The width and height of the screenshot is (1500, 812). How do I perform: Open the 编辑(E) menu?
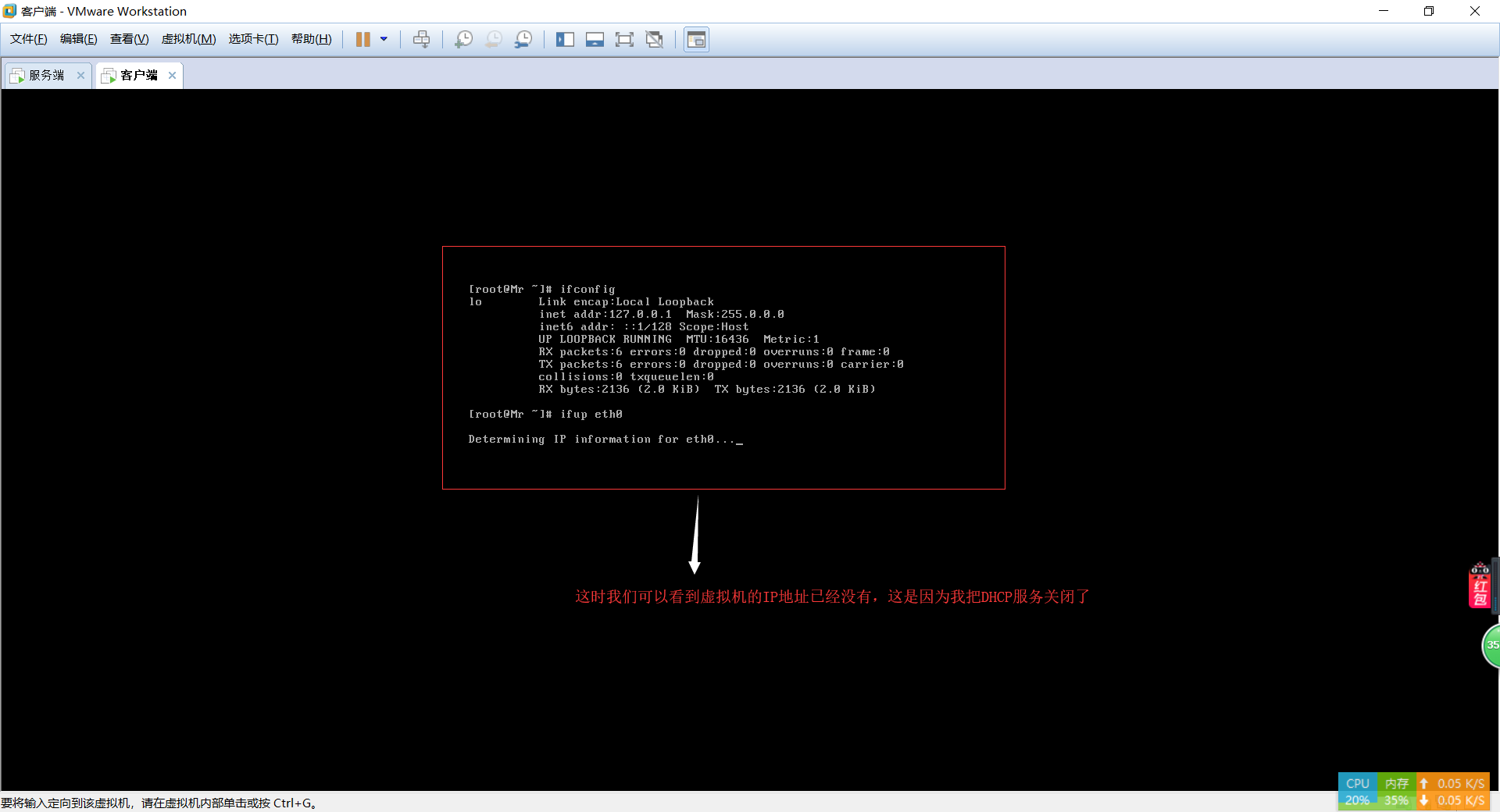click(79, 39)
